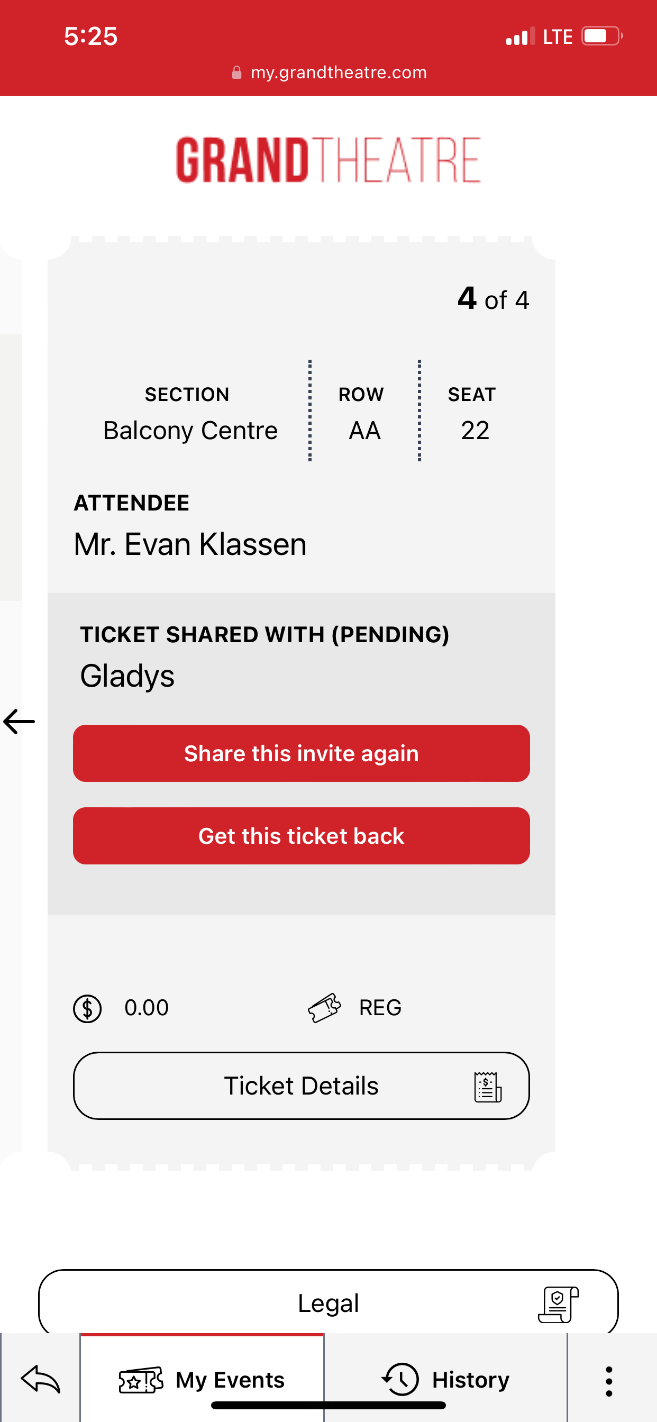Switch to the History tab
This screenshot has width=657, height=1422.
pos(446,1380)
